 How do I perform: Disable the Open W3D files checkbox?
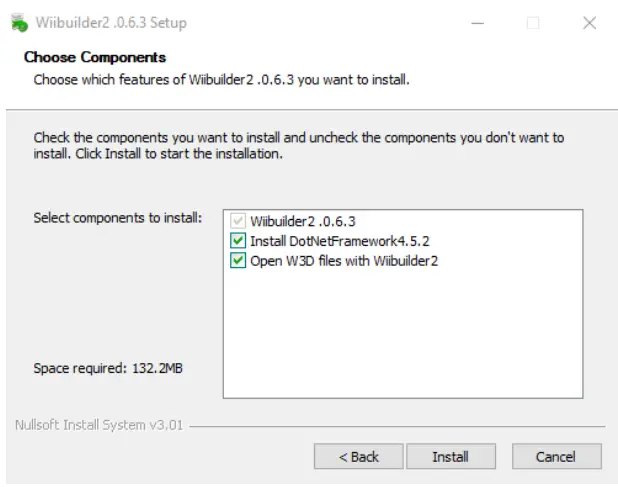(237, 261)
